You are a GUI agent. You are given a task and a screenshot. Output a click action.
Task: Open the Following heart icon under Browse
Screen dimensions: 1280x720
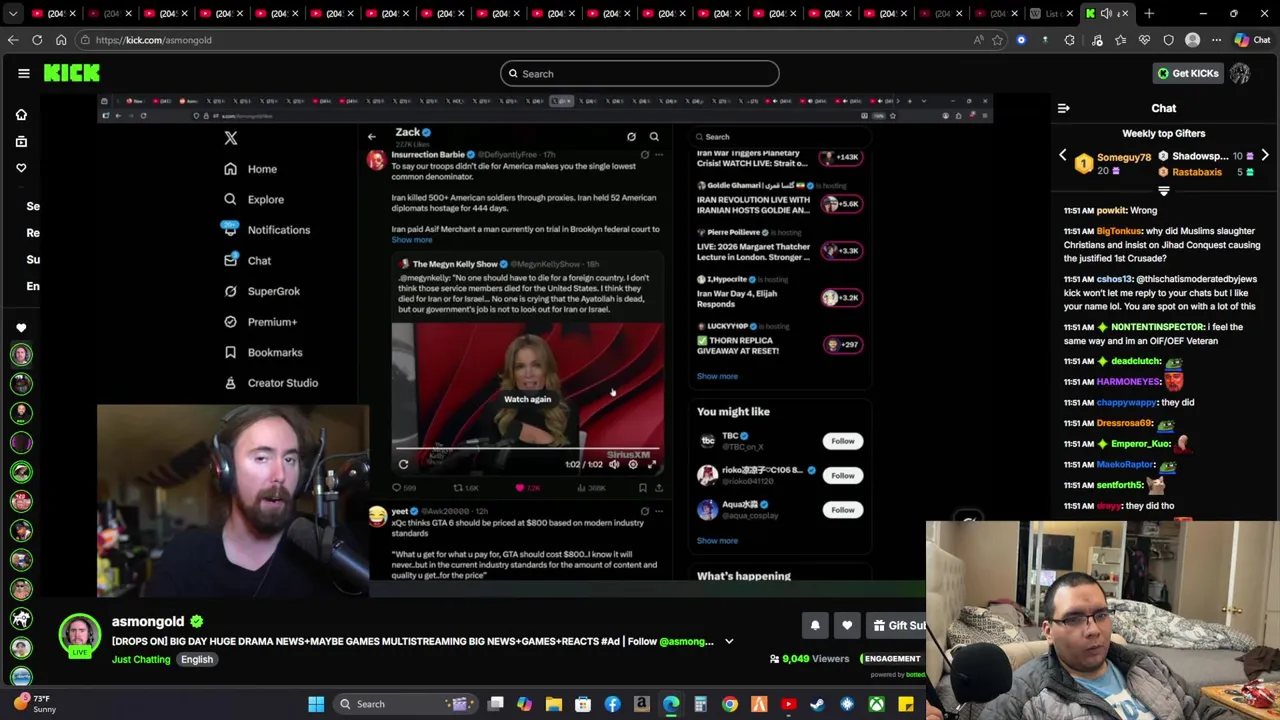coord(21,168)
